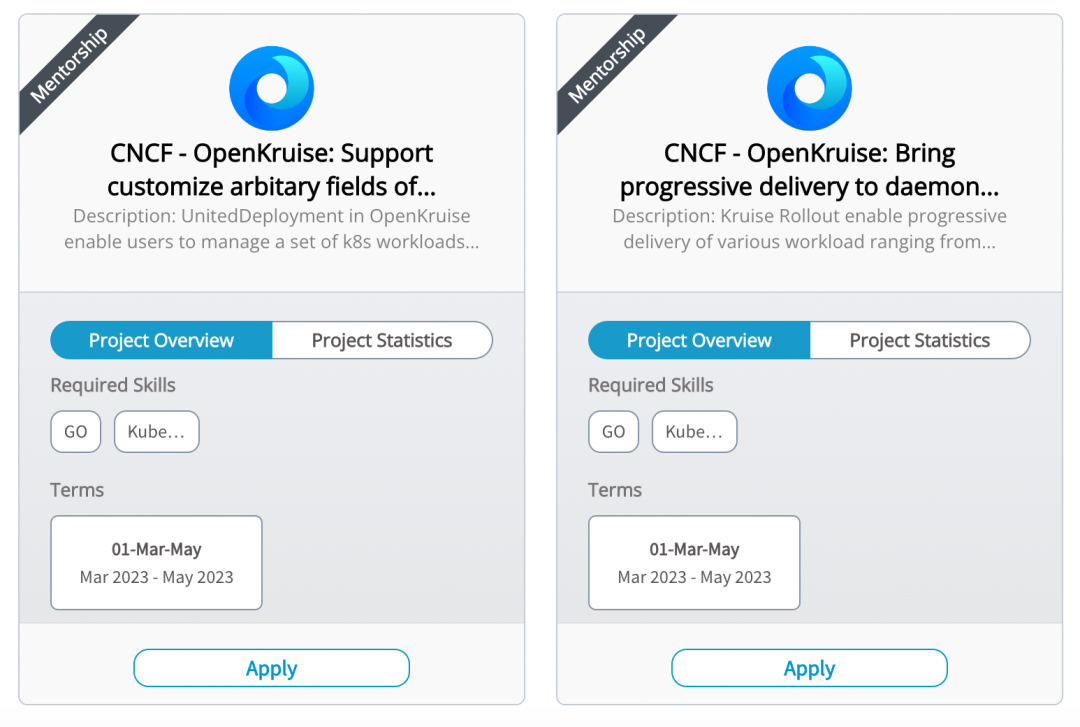Apply to the progressive delivery daemon project
The width and height of the screenshot is (1080, 727).
pos(809,668)
